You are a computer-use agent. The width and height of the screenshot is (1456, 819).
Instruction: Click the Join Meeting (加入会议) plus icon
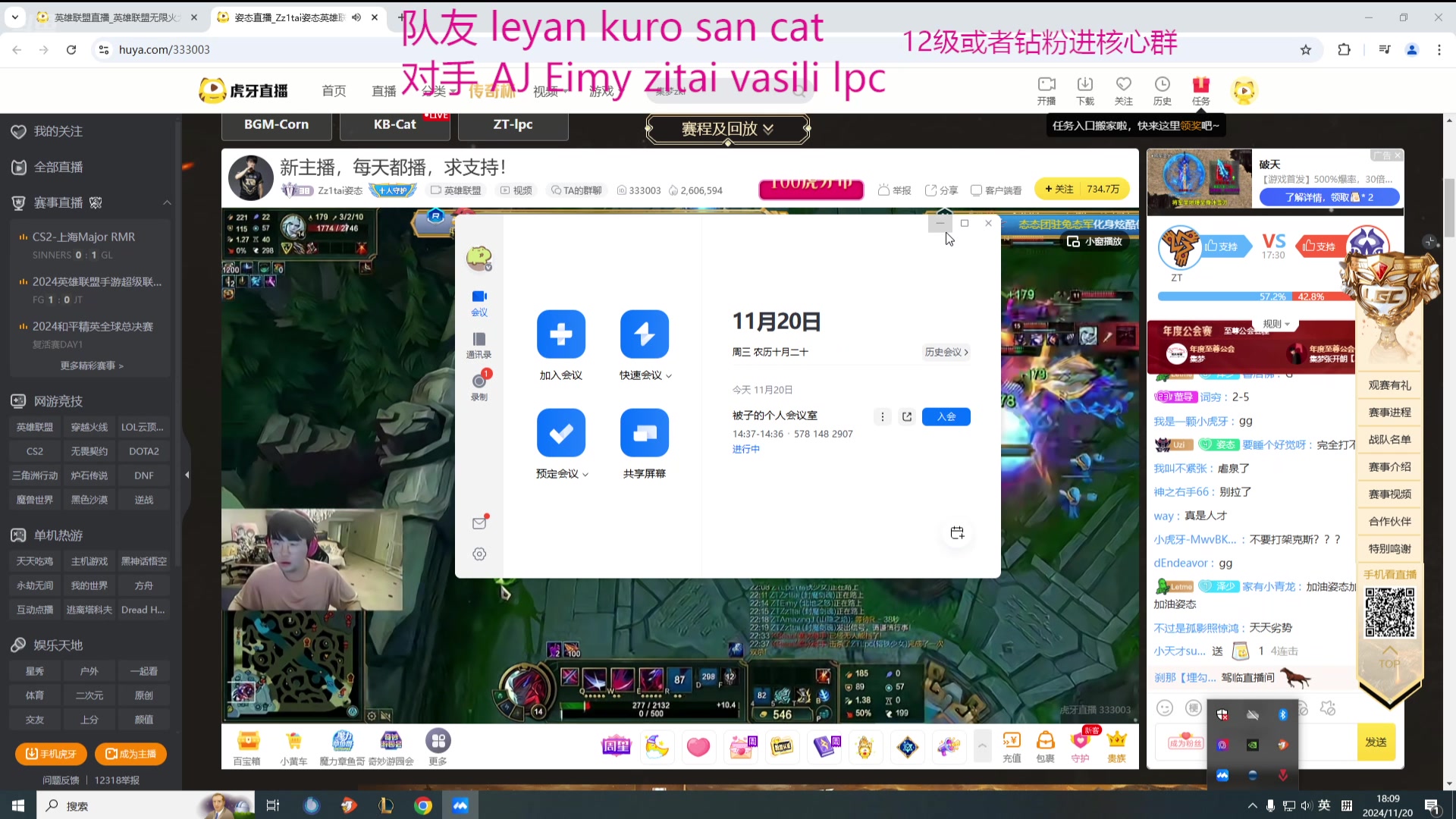click(x=561, y=334)
